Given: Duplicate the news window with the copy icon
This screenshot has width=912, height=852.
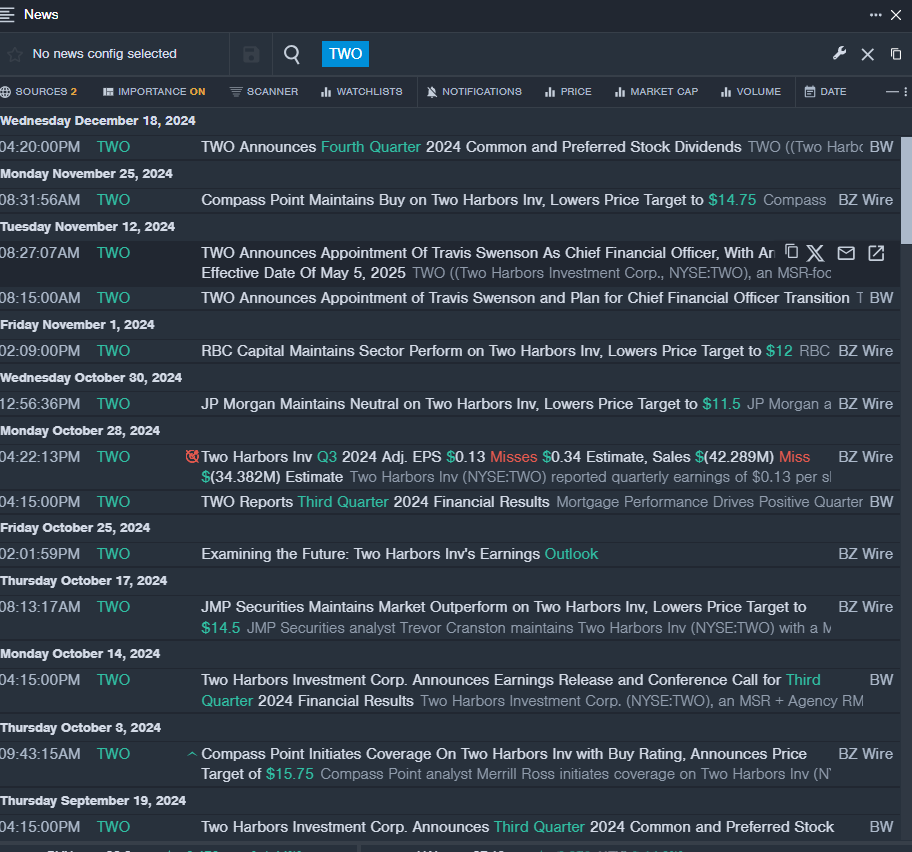Looking at the screenshot, I should tap(896, 54).
